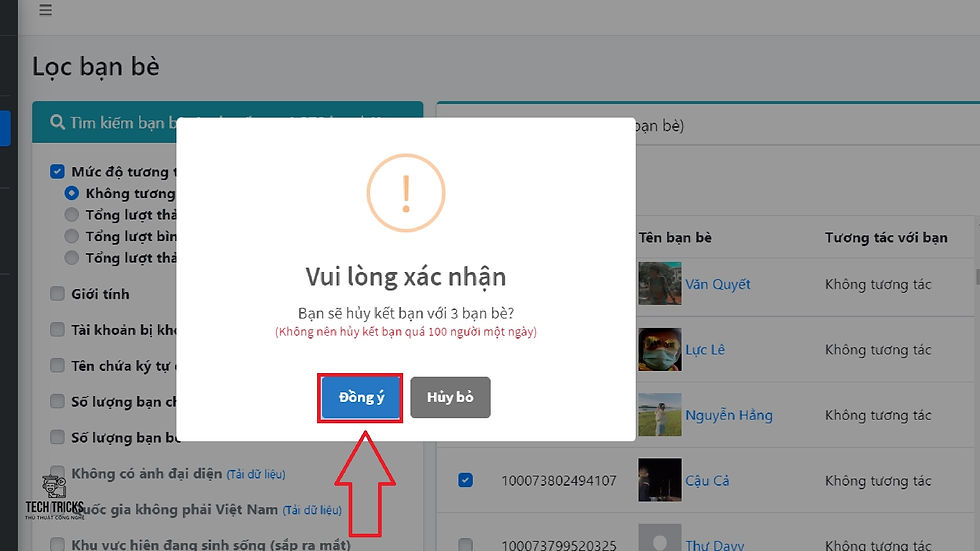Screen dimensions: 980x551
Task: Enable Khu vực hiện đang sinh sống checkbox
Action: pyautogui.click(x=58, y=544)
